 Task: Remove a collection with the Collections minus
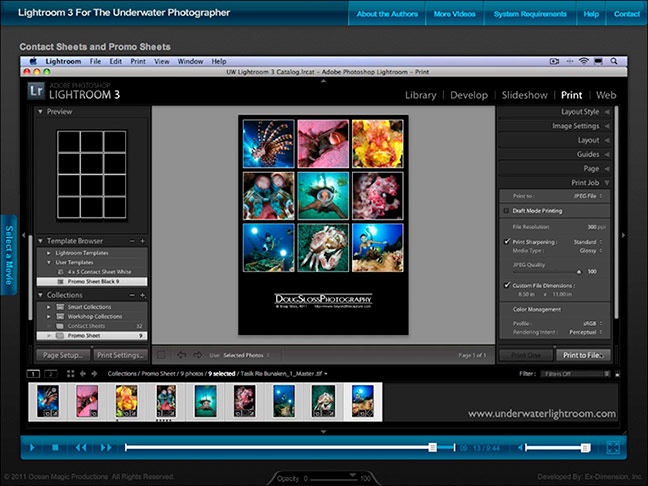click(132, 295)
